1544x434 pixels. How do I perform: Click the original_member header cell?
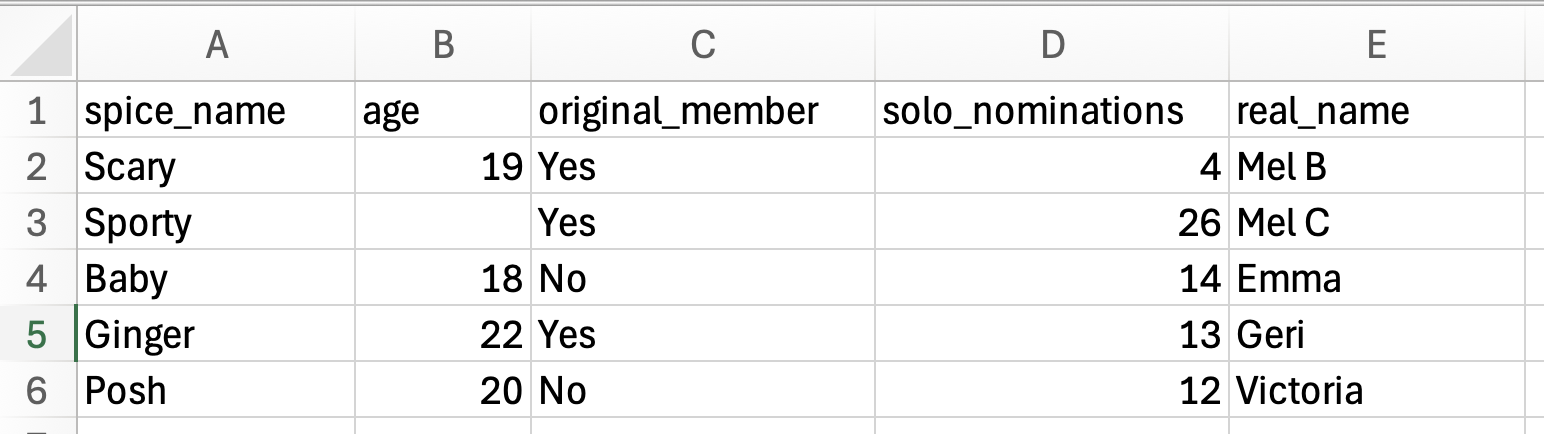pyautogui.click(x=703, y=110)
